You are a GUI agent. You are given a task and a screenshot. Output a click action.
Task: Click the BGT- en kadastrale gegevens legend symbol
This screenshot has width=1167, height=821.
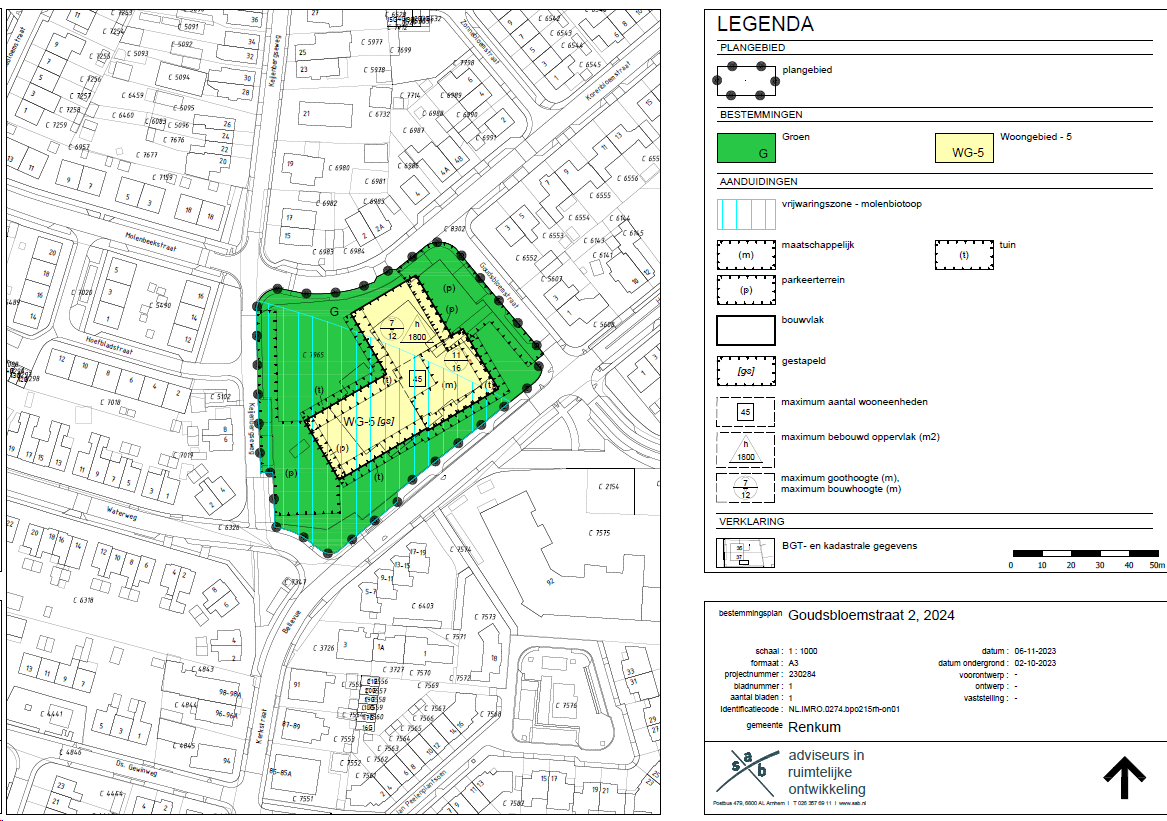(746, 553)
